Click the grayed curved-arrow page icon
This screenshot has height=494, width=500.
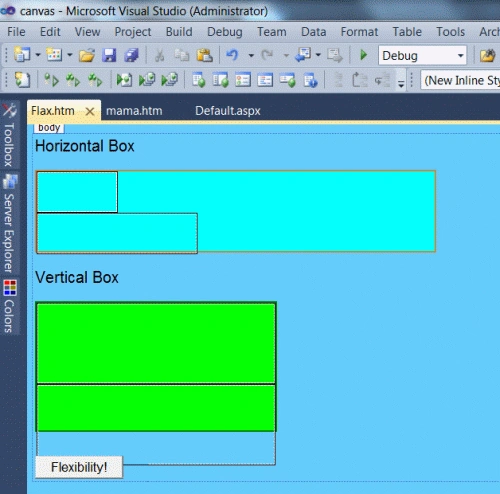click(360, 80)
